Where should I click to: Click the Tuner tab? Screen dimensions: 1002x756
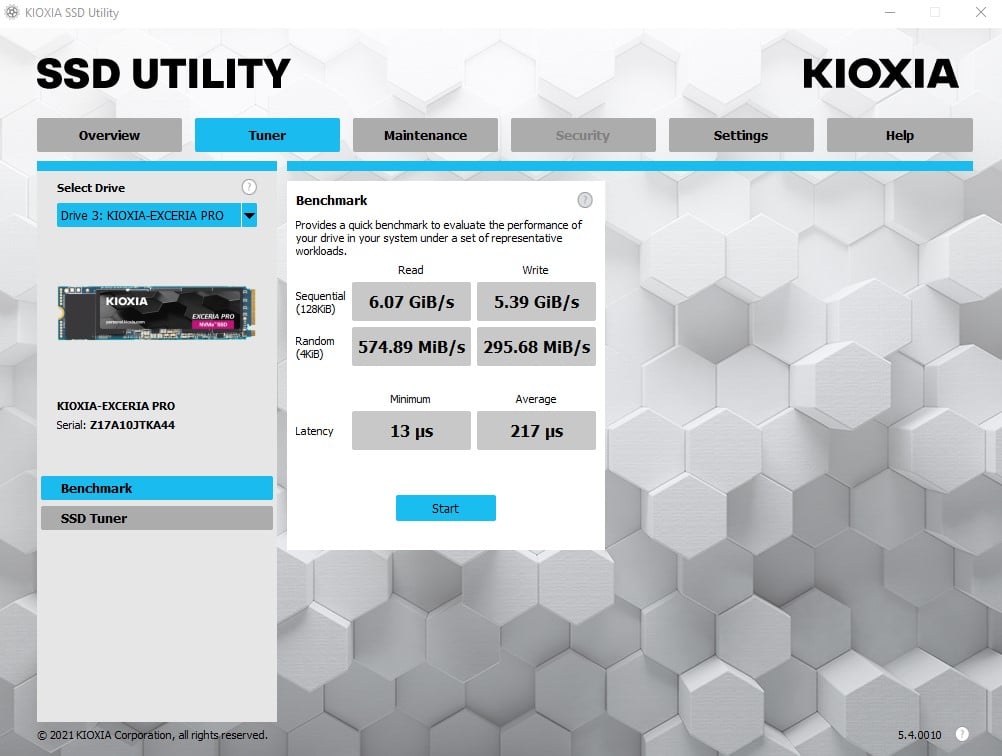click(x=267, y=135)
